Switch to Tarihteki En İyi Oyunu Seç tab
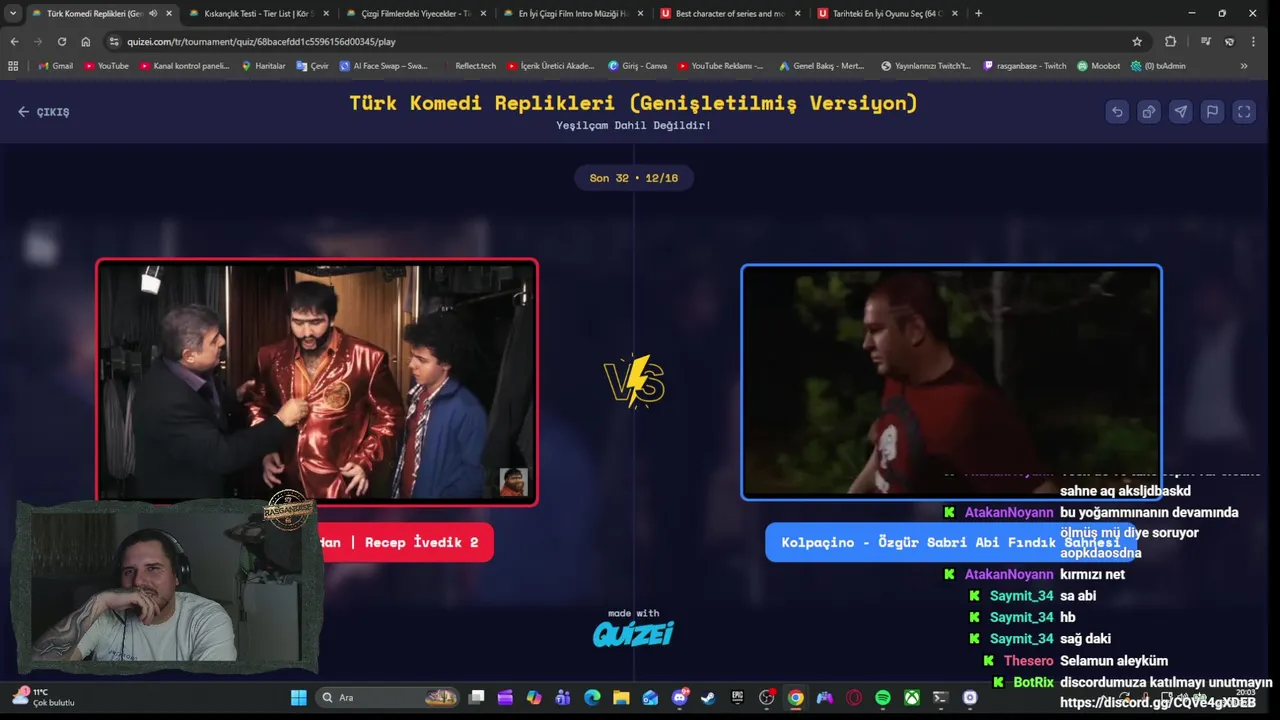Viewport: 1280px width, 720px height. (x=886, y=13)
